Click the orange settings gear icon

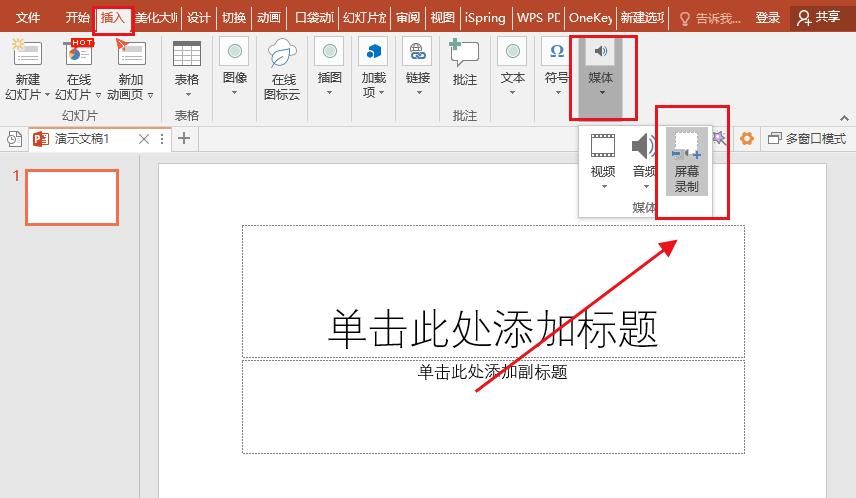coord(746,138)
